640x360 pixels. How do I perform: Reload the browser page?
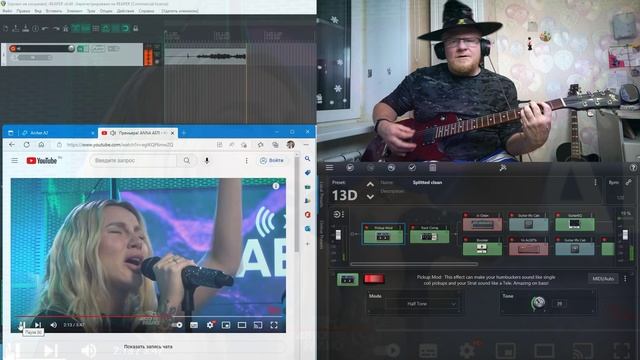pos(27,144)
